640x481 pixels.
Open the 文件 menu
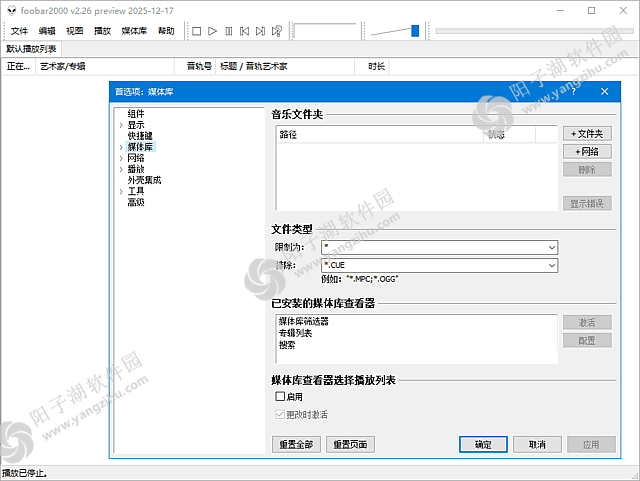pyautogui.click(x=19, y=31)
